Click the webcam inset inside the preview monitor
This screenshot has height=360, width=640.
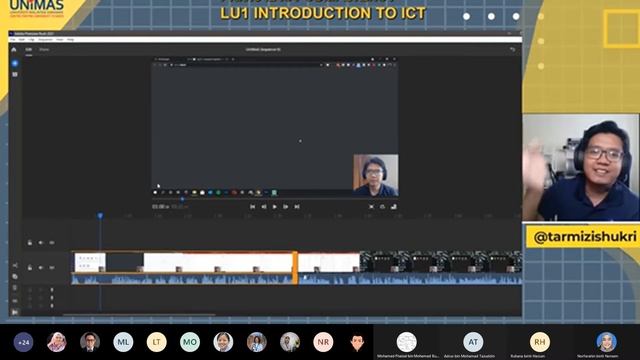[x=376, y=176]
